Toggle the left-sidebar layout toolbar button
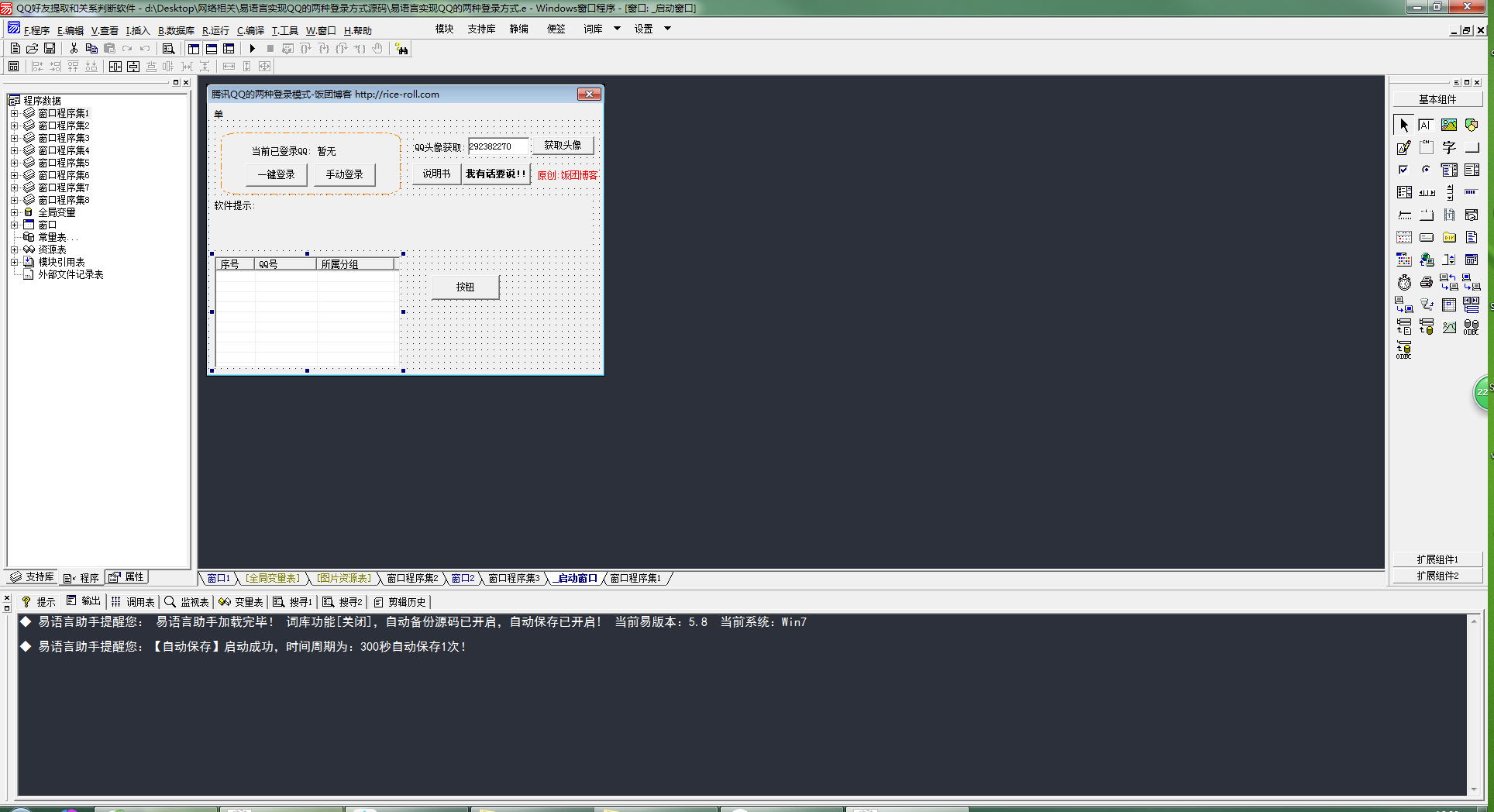Image resolution: width=1494 pixels, height=812 pixels. (193, 49)
